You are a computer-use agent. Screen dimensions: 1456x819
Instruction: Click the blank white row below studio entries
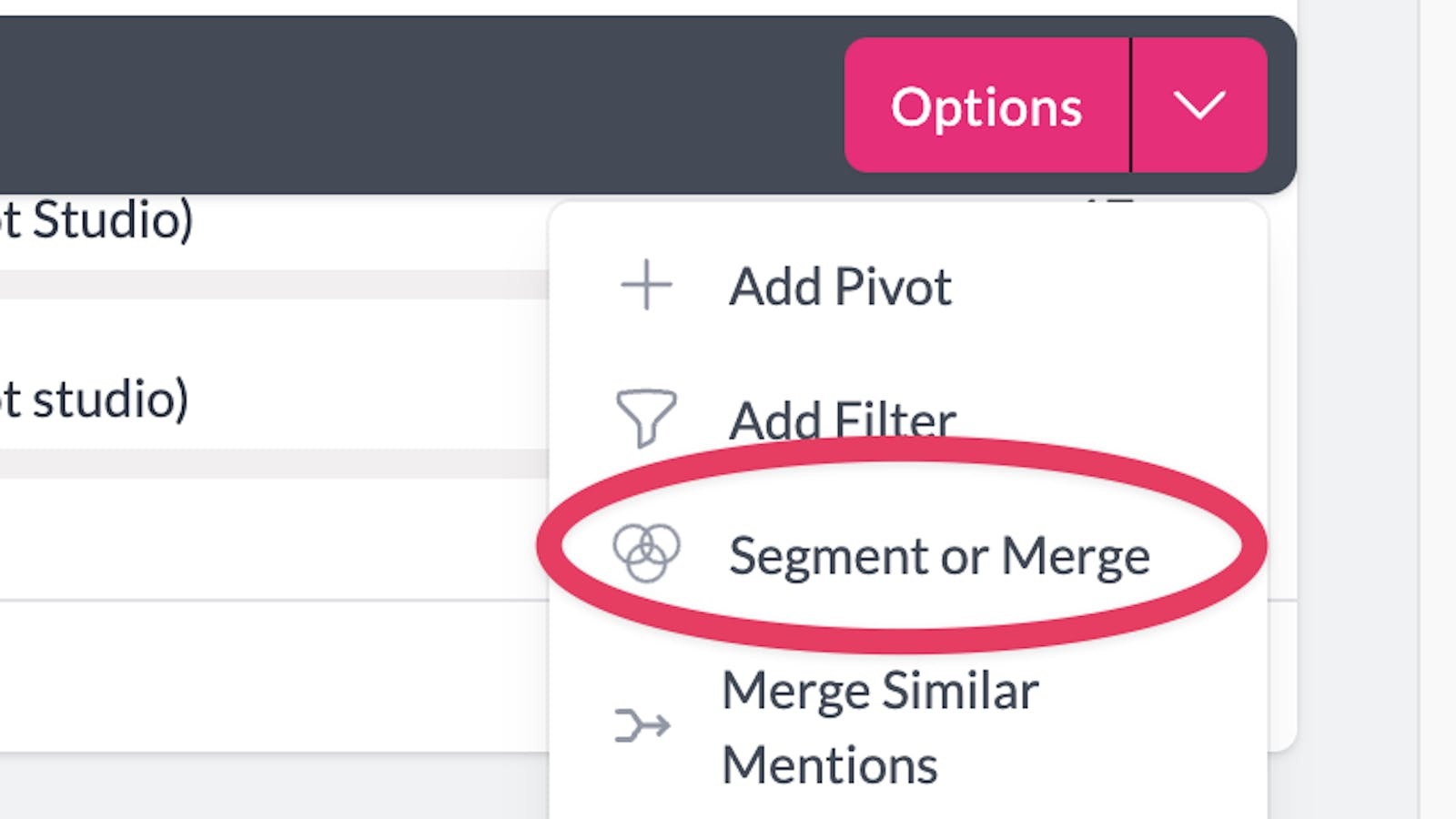pos(273,539)
